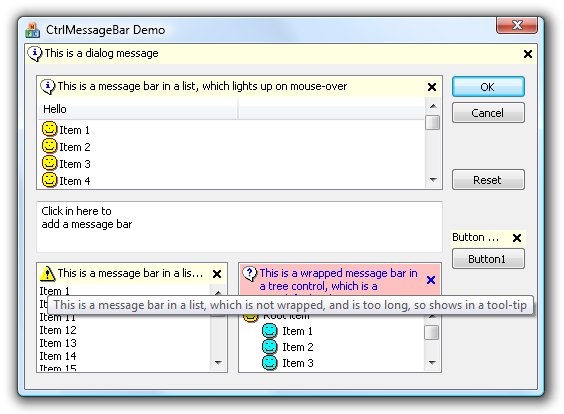
Task: Click the truncated 'This is a message bar in a lis…' text
Action: tap(130, 273)
